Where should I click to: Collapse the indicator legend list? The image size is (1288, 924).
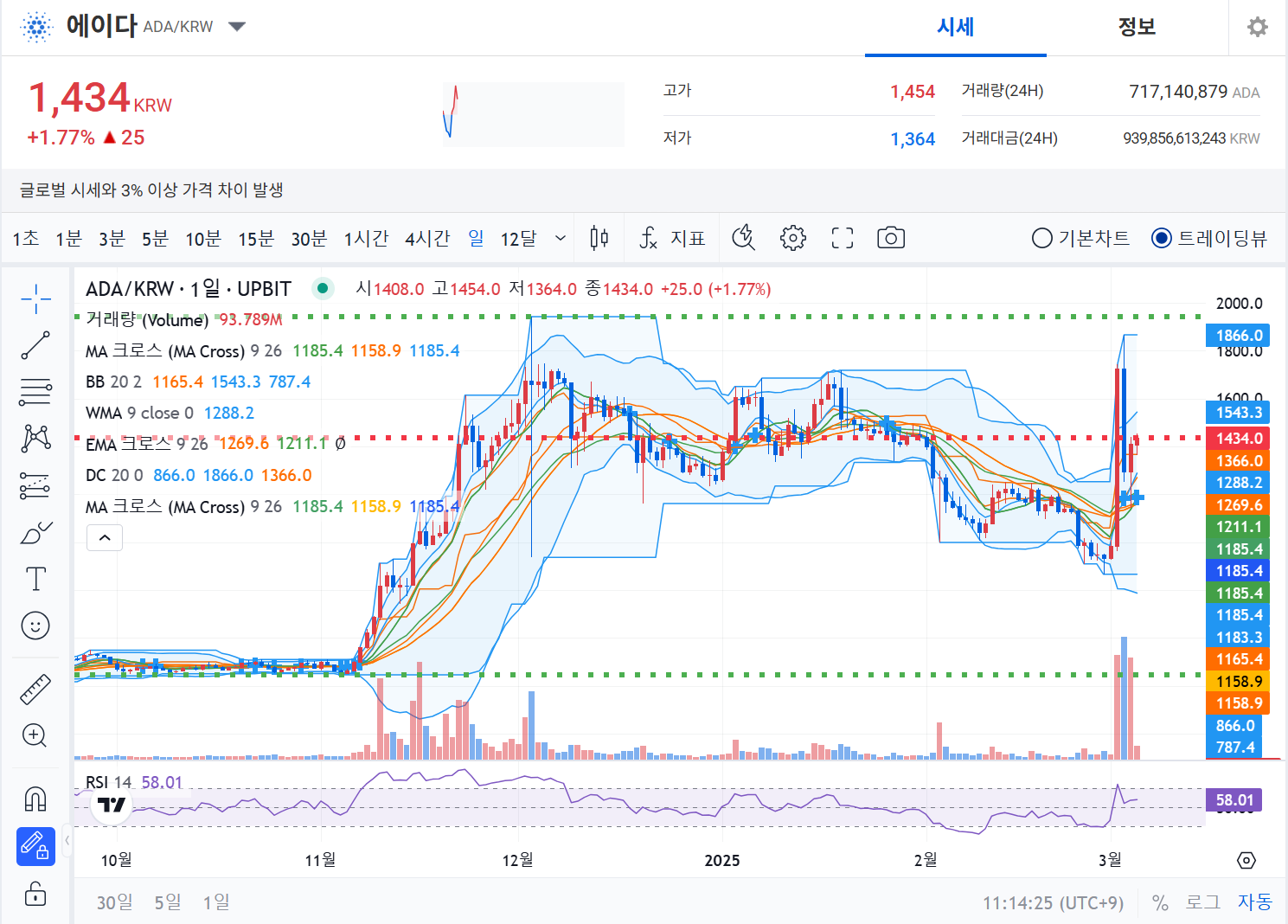pos(105,537)
